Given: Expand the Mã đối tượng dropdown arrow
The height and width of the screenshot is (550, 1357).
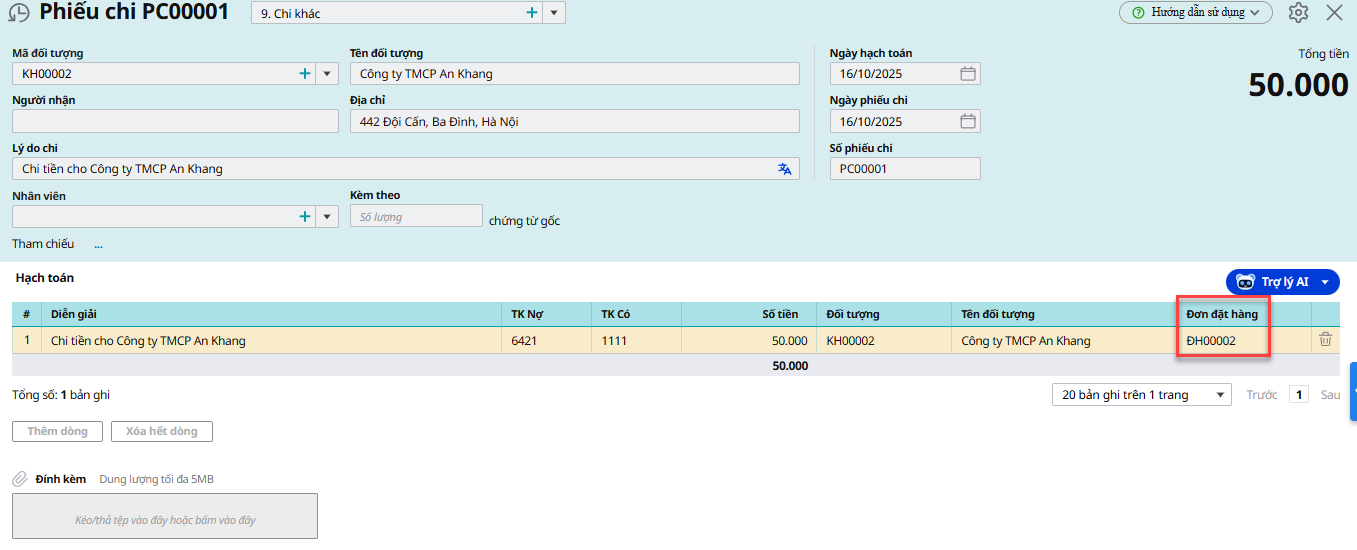Looking at the screenshot, I should click(327, 74).
